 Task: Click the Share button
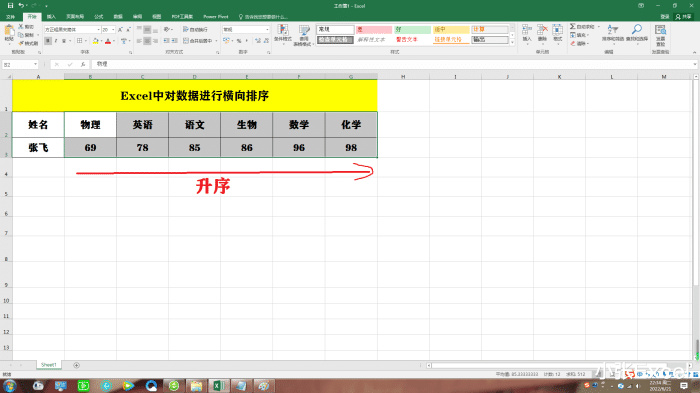[683, 17]
